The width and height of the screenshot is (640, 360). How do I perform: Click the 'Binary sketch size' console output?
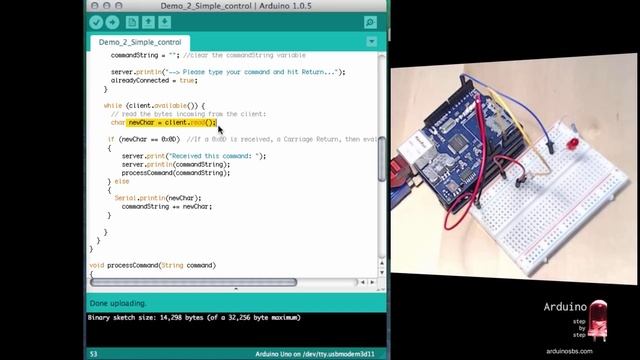tap(194, 318)
